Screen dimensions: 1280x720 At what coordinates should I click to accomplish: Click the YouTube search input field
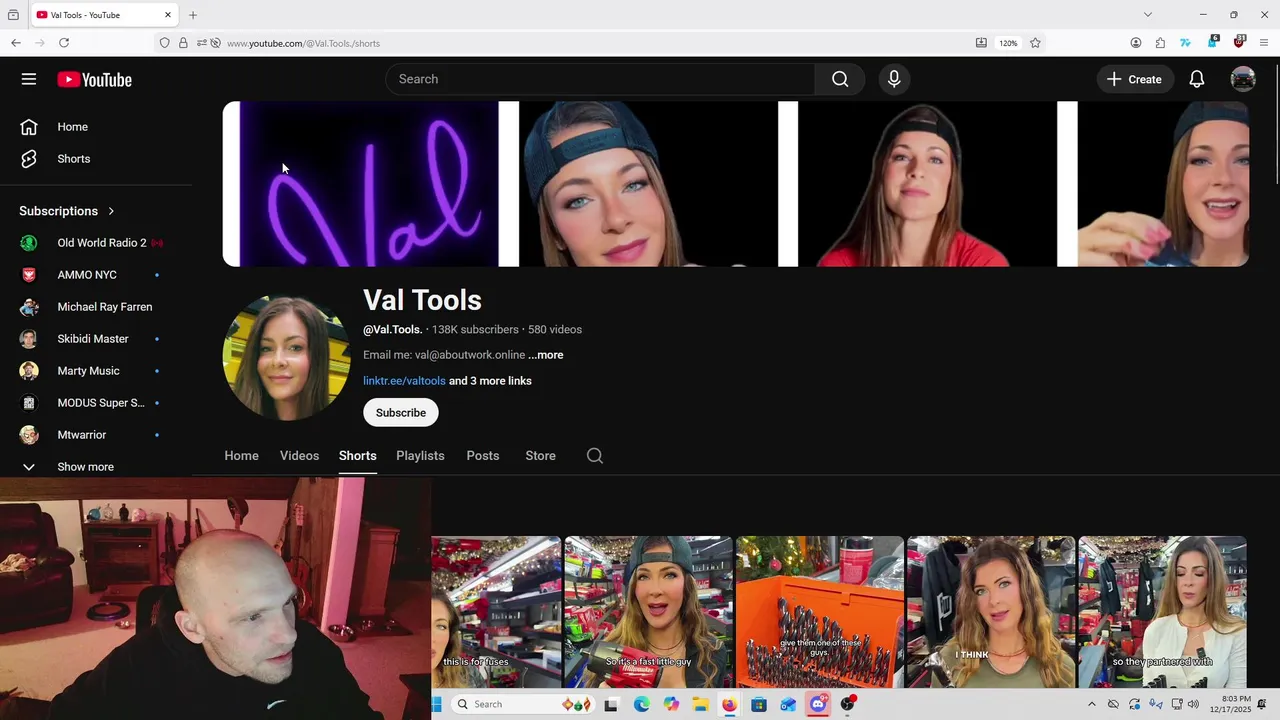click(600, 79)
